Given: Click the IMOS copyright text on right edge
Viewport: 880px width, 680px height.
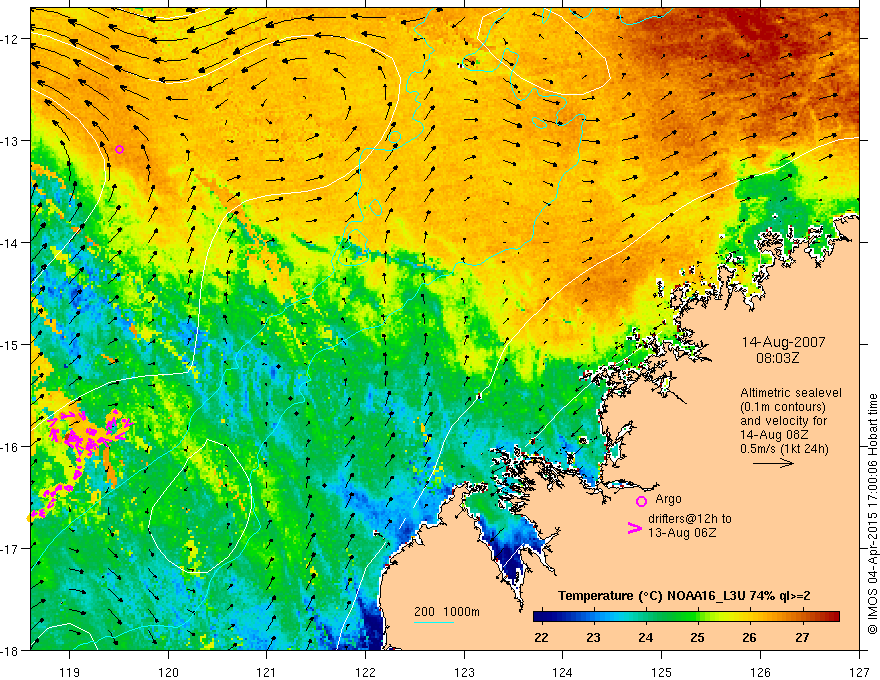Looking at the screenshot, I should (x=872, y=514).
